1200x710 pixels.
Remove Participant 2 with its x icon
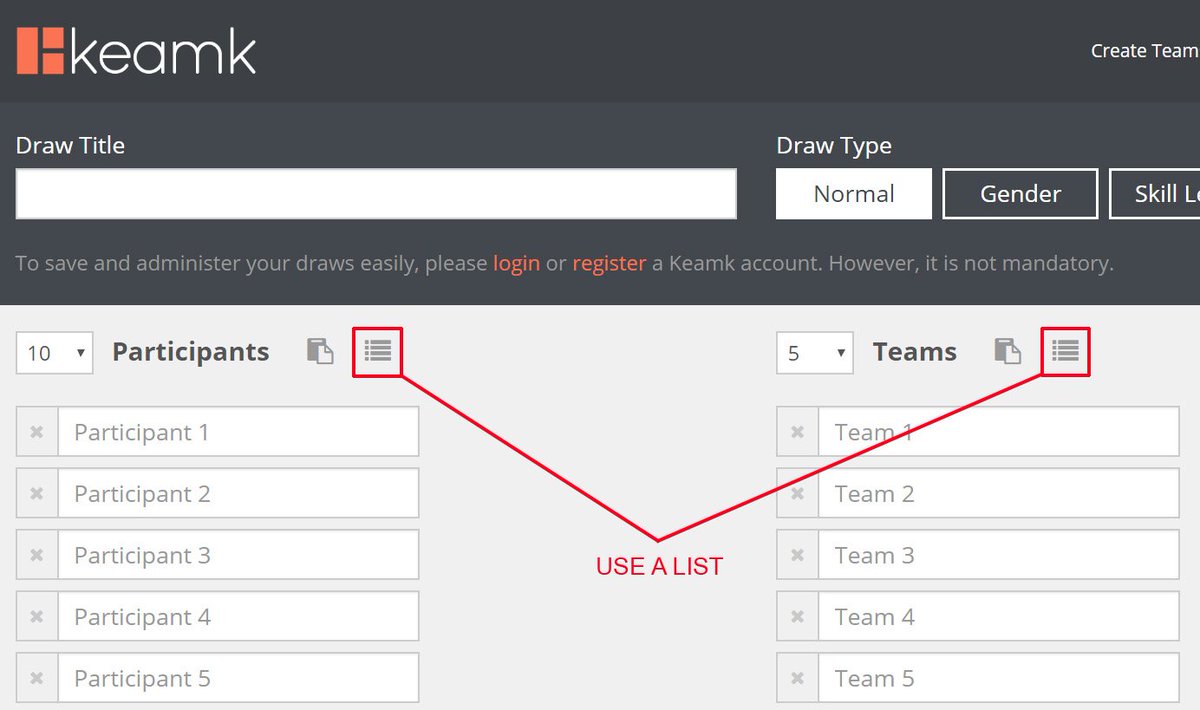point(37,494)
